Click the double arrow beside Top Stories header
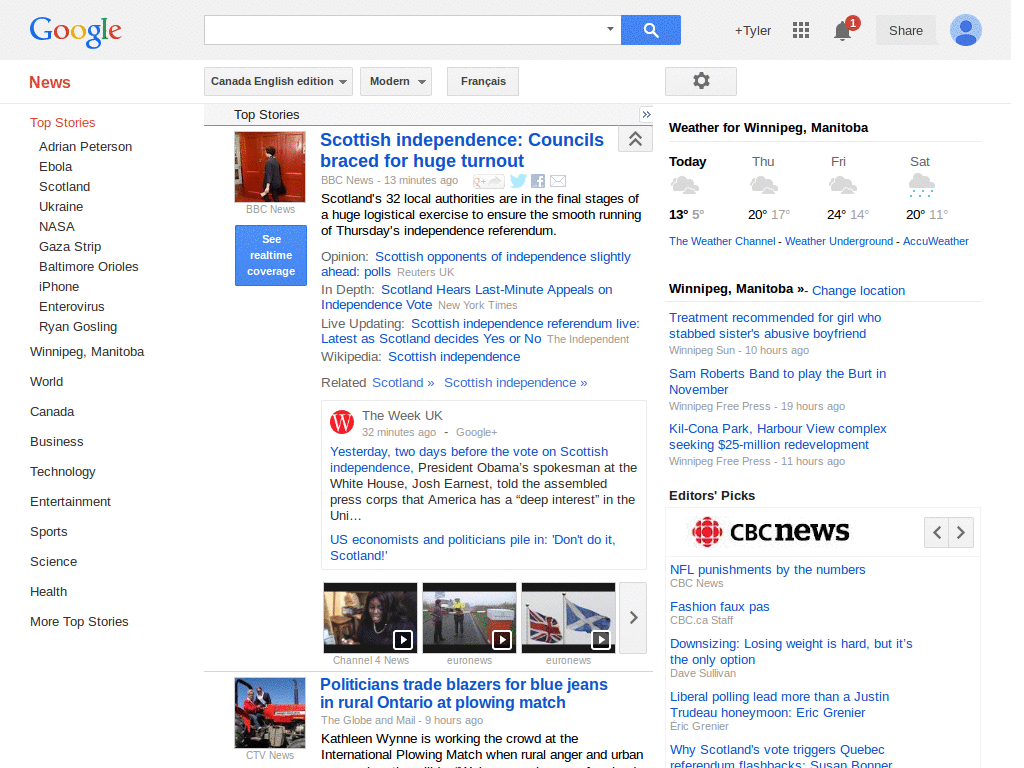This screenshot has width=1024, height=768. [x=646, y=115]
